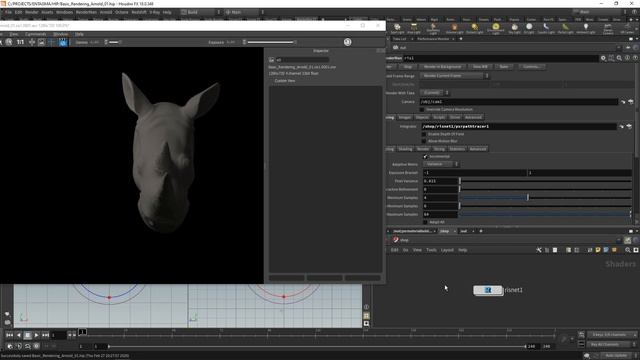Click the Stop render button
The width and height of the screenshot is (640, 360).
pyautogui.click(x=407, y=67)
